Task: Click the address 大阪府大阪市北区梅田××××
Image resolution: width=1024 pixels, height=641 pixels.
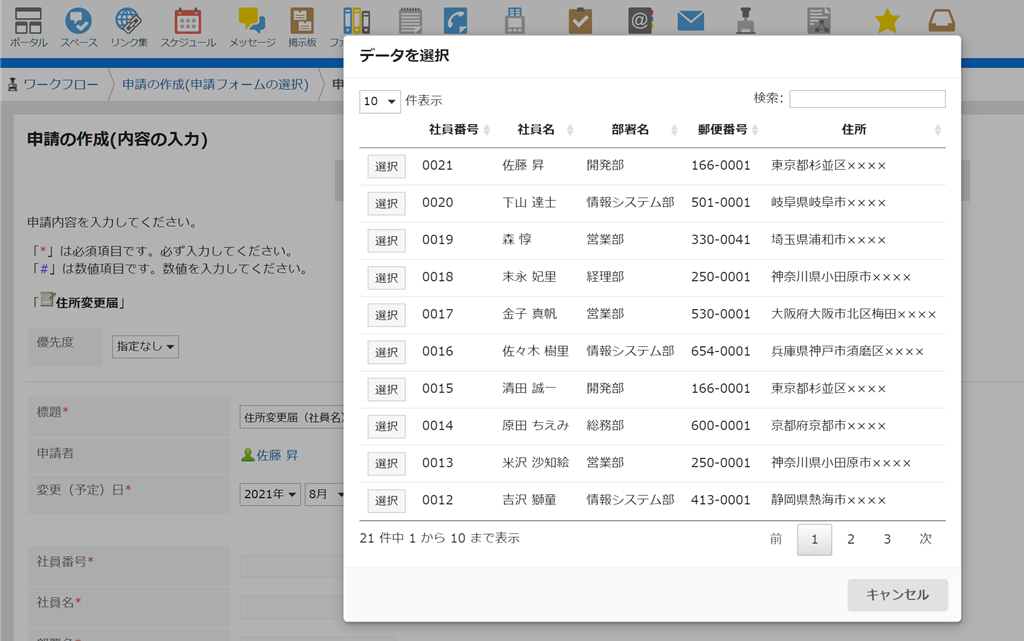Action: [x=854, y=315]
